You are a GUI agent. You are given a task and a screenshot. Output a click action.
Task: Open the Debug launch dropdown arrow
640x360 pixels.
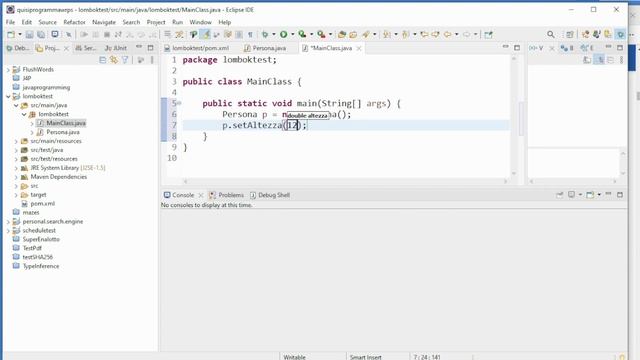[x=274, y=35]
